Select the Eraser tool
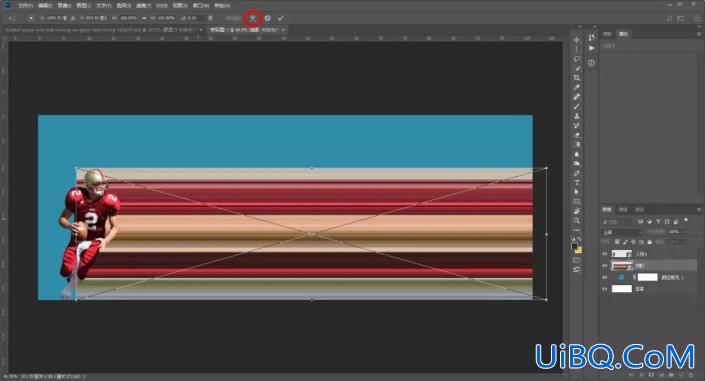This screenshot has height=381, width=705. pyautogui.click(x=576, y=135)
